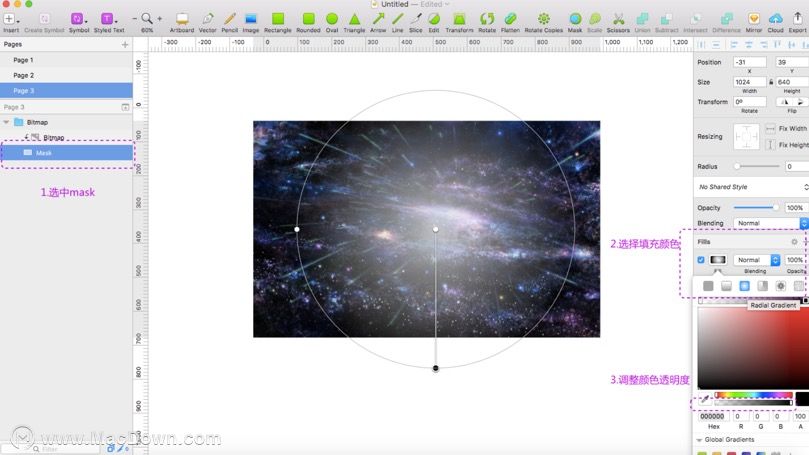Viewport: 809px width, 455px height.
Task: Select the Mask layer
Action: pos(66,153)
